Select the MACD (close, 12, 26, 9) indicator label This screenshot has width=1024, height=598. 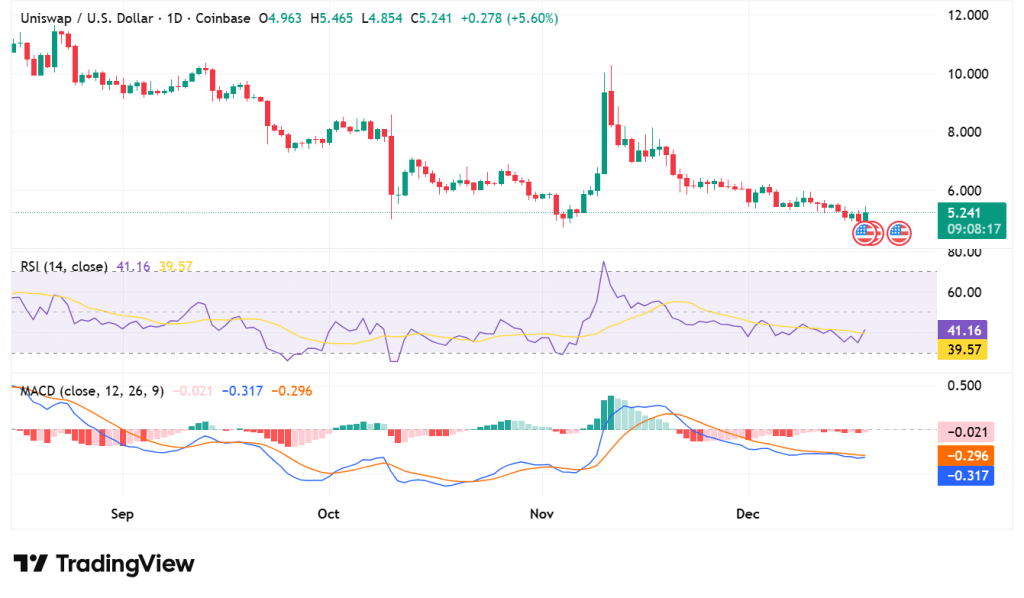coord(93,390)
